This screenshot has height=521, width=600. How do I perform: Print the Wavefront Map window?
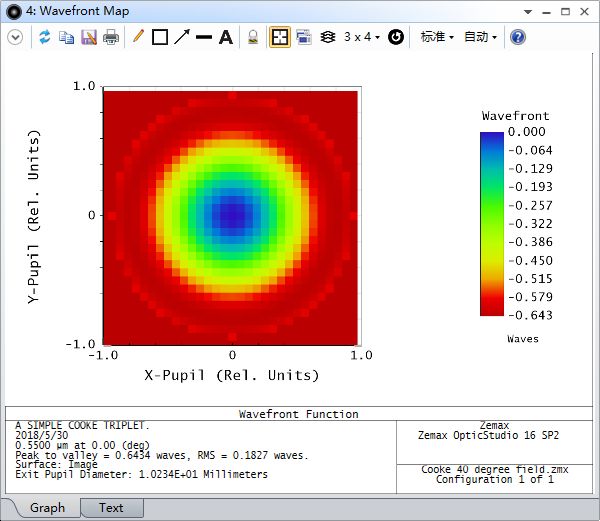pyautogui.click(x=111, y=37)
